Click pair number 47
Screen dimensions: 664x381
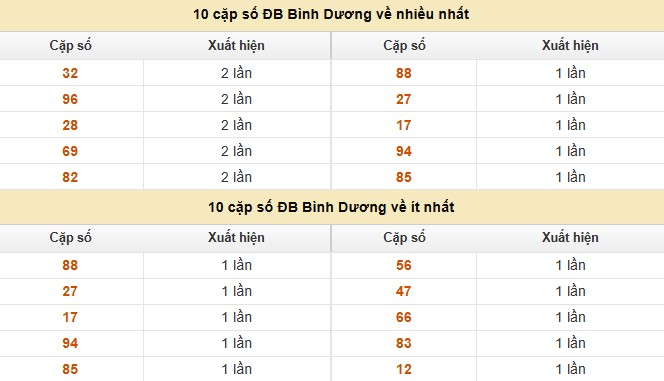coord(404,291)
